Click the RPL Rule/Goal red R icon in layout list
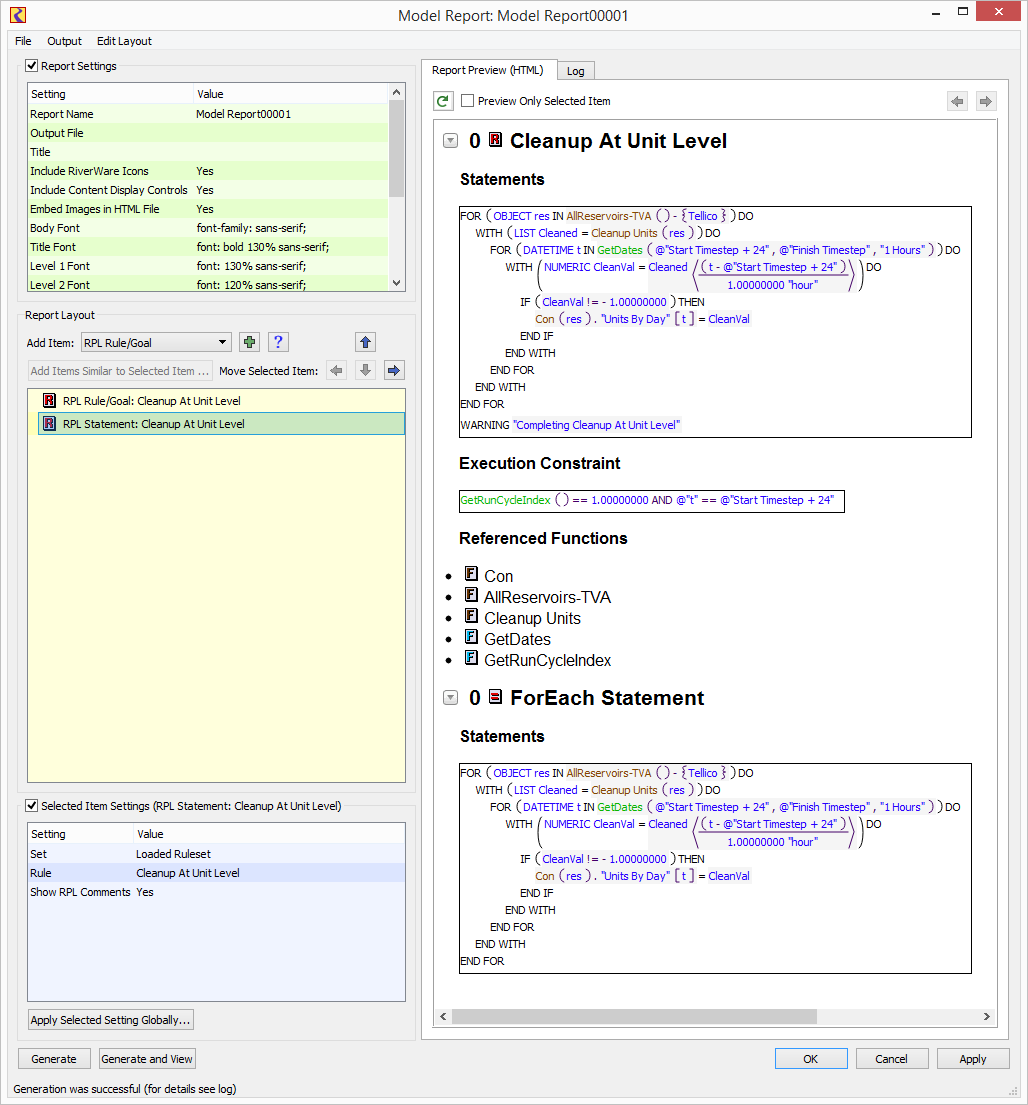This screenshot has width=1028, height=1105. tap(49, 401)
